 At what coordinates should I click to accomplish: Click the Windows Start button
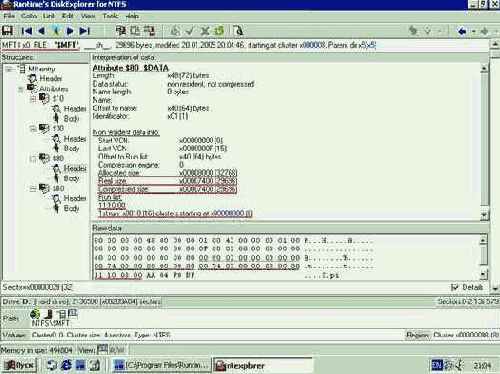(x=19, y=365)
